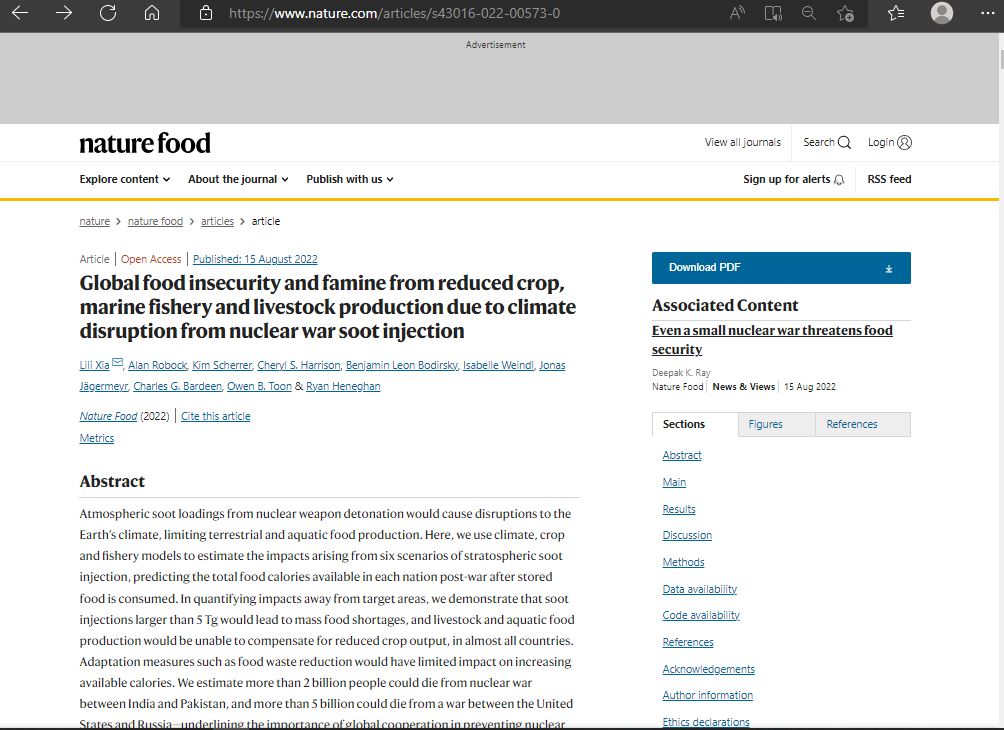Jump to Discussion section link
This screenshot has width=1004, height=730.
(687, 535)
